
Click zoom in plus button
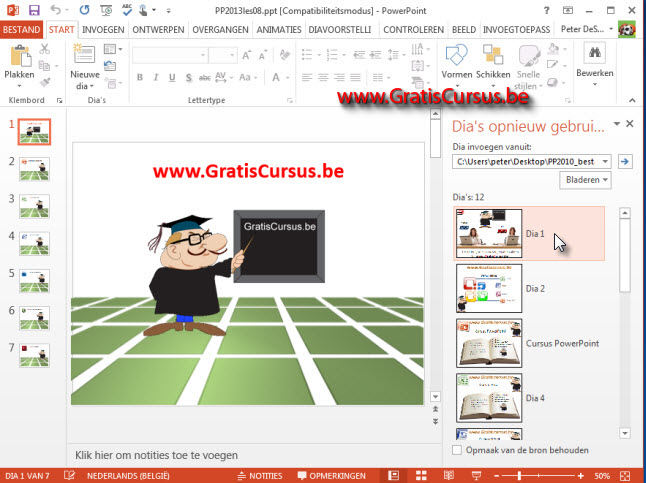tap(581, 476)
